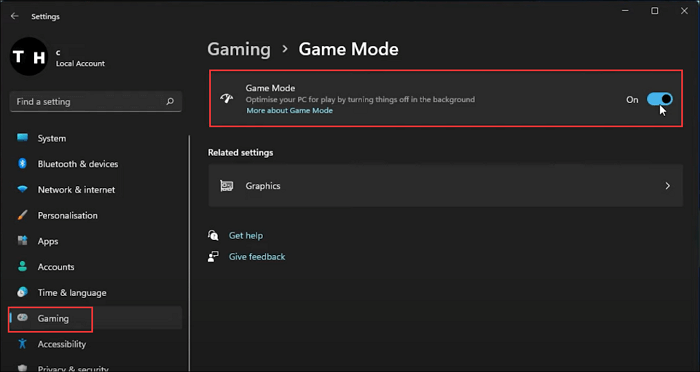Viewport: 700px width, 372px height.
Task: Click the Give feedback icon
Action: 213,256
